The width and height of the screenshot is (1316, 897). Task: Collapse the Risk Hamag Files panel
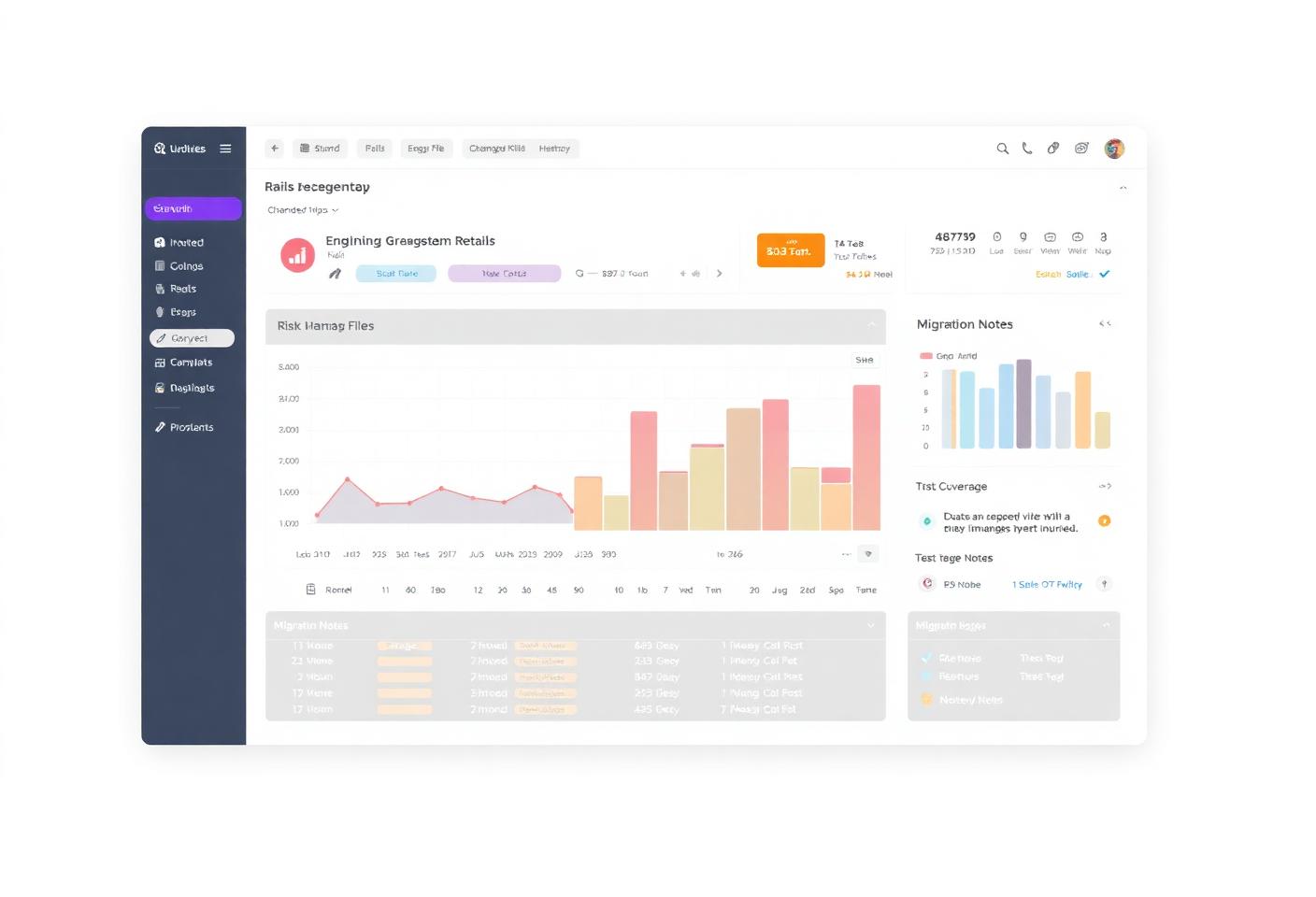point(871,325)
